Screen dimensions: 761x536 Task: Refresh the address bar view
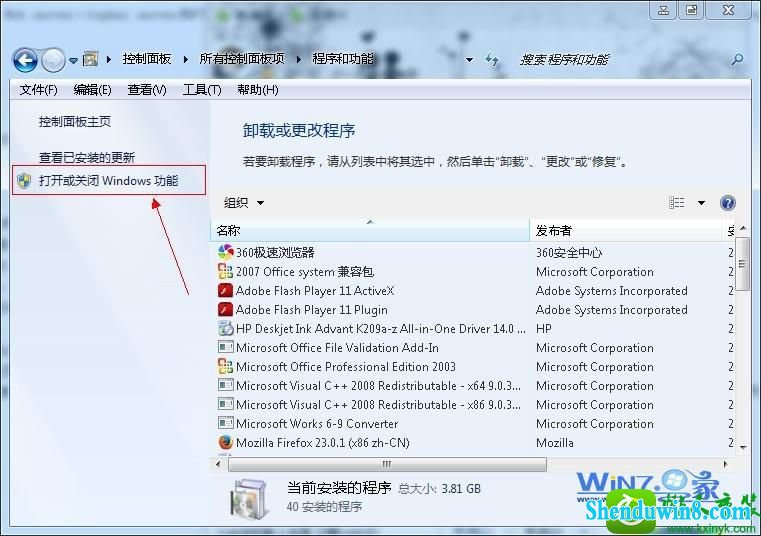(x=492, y=60)
